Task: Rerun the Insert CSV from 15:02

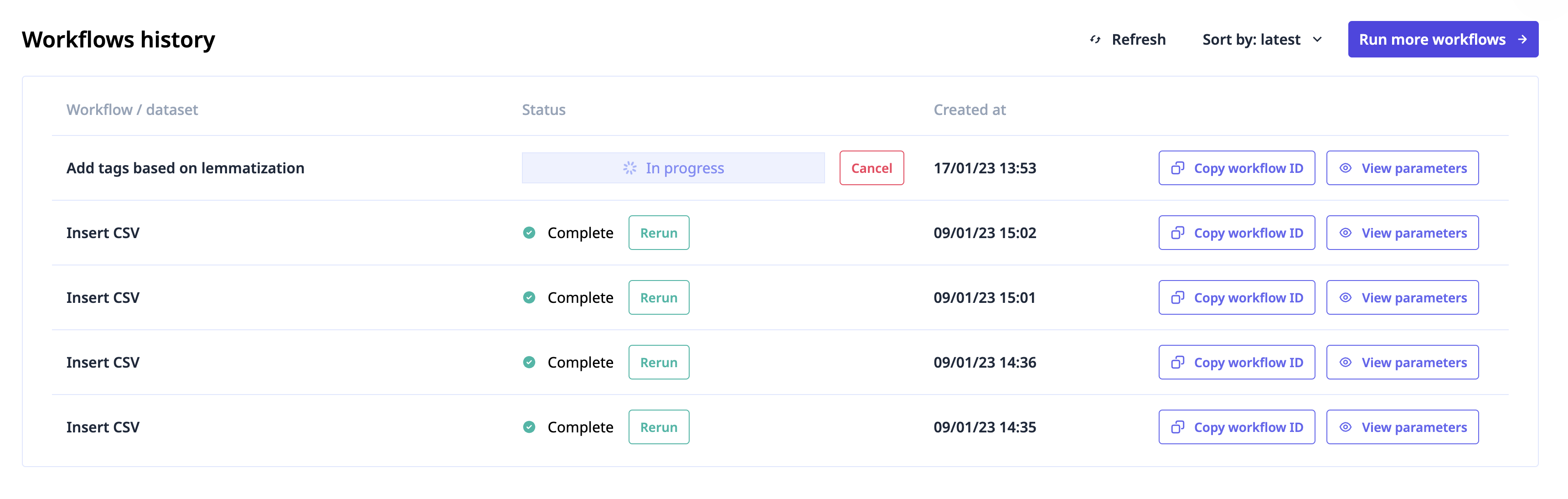Action: [658, 233]
